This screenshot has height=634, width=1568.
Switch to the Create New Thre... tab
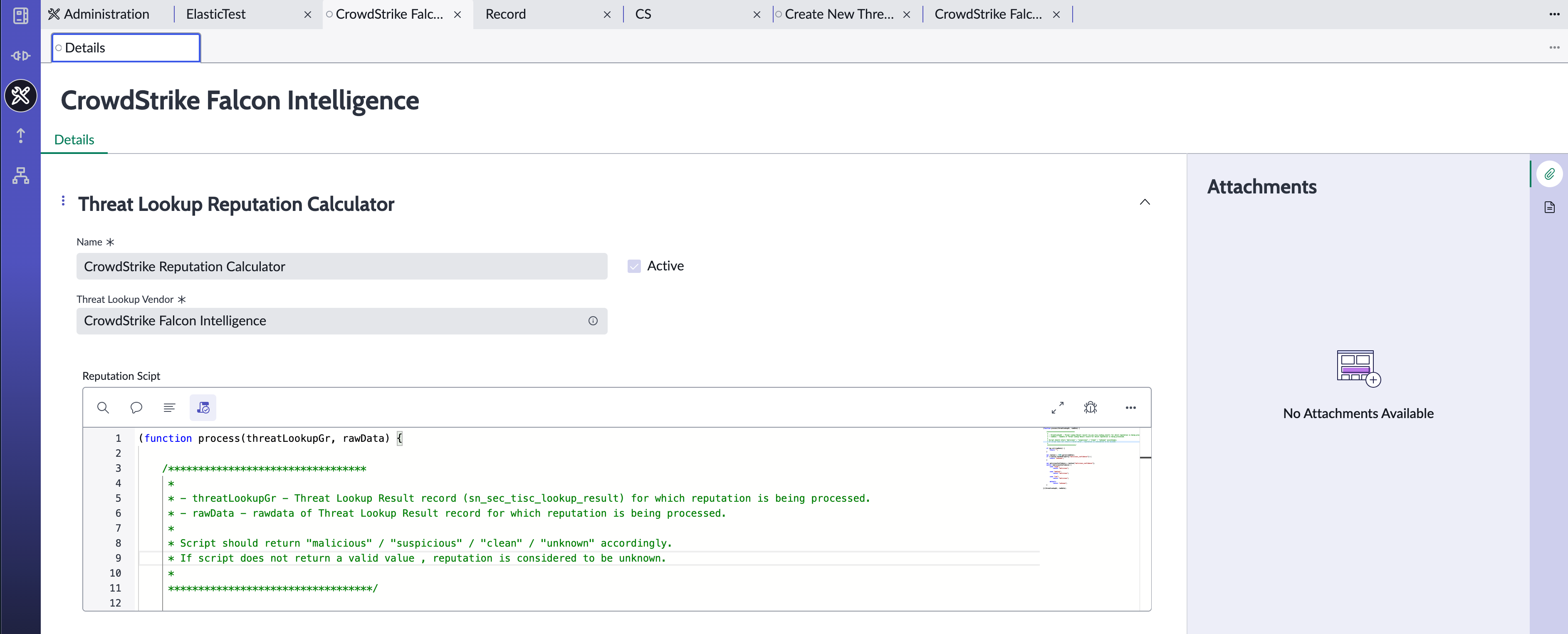pos(839,15)
